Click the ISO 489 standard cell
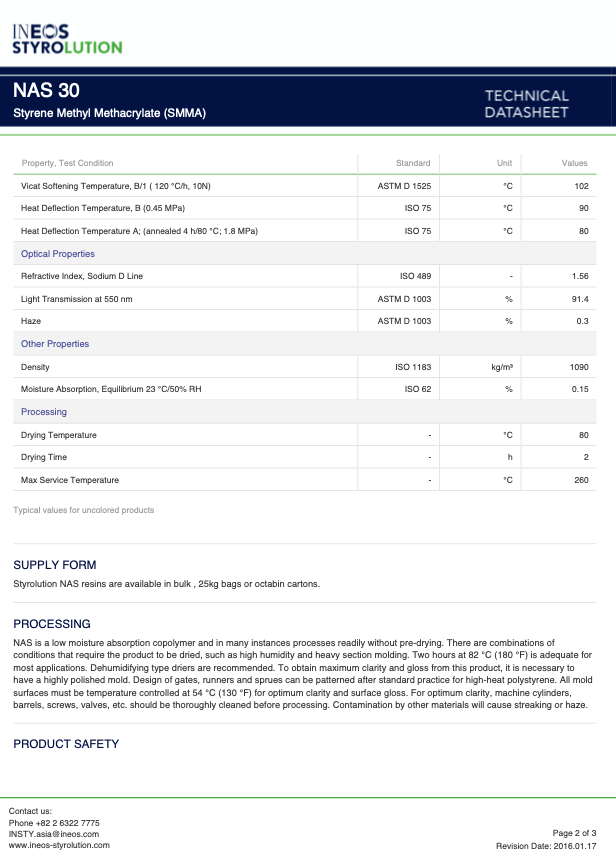Screen dimensions: 616x866 tap(415, 276)
